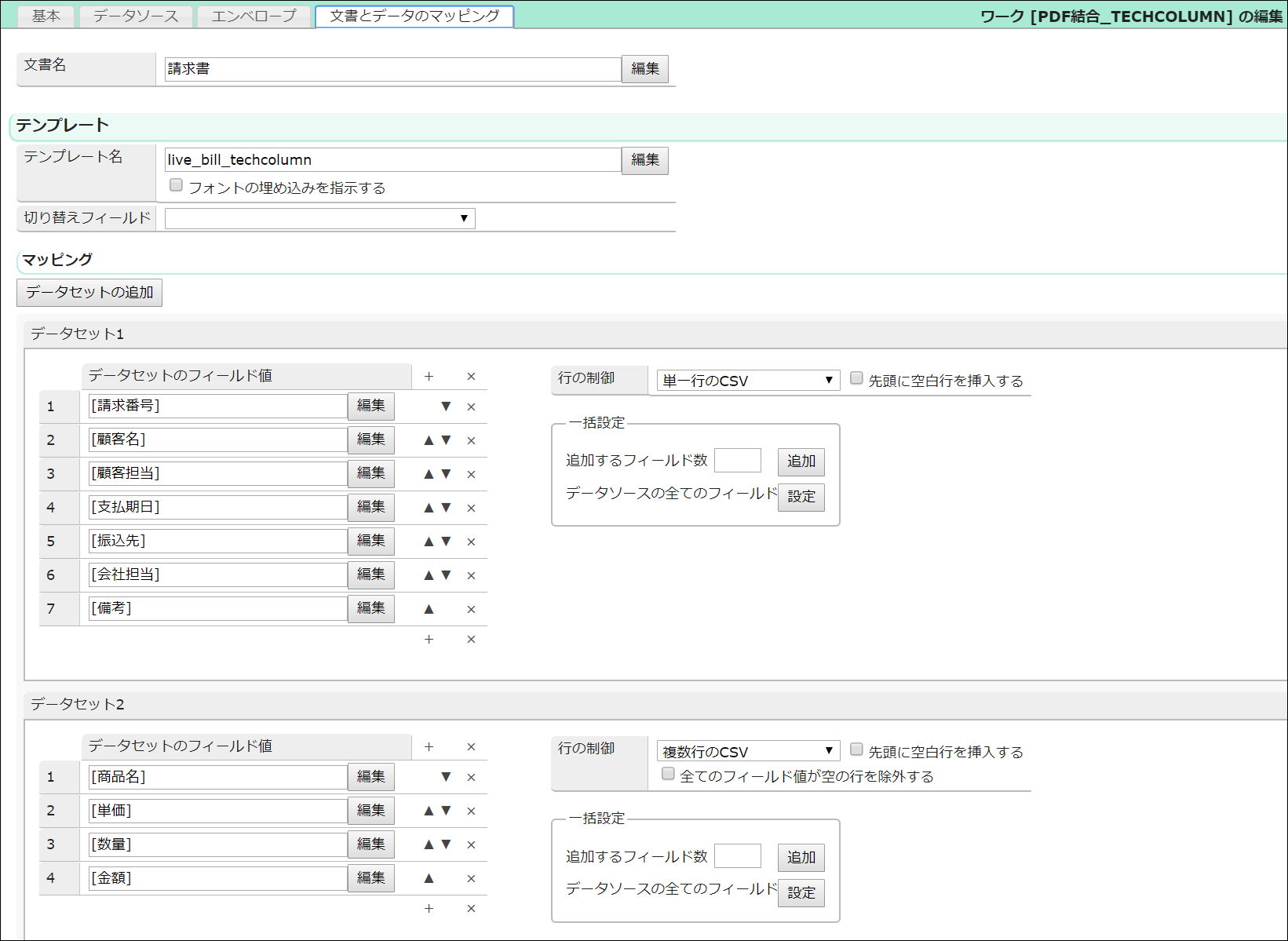
Task: Click 追加するフィールド数 input in データセット1
Action: coord(737,461)
